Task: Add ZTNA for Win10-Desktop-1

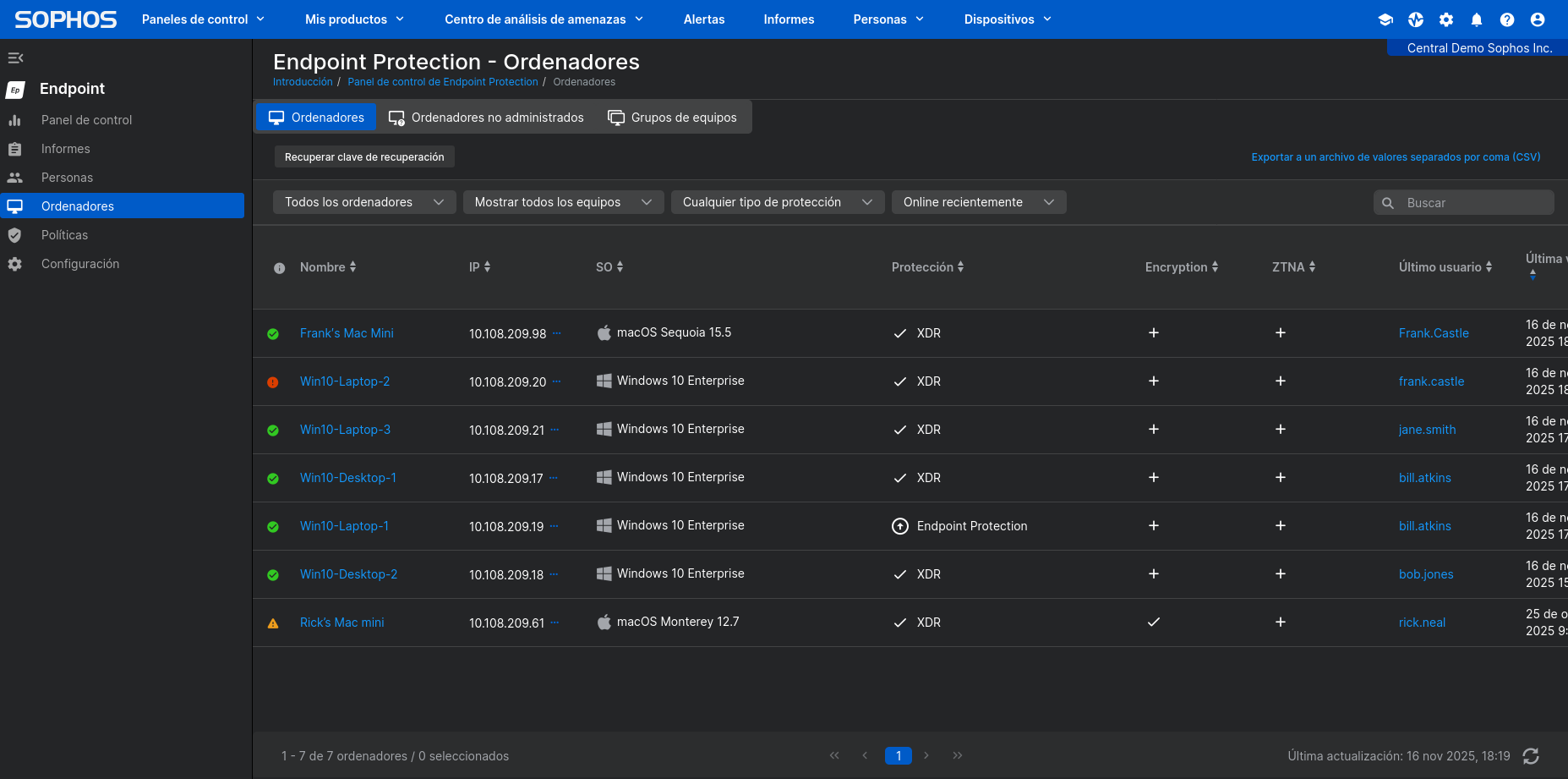Action: click(1281, 478)
